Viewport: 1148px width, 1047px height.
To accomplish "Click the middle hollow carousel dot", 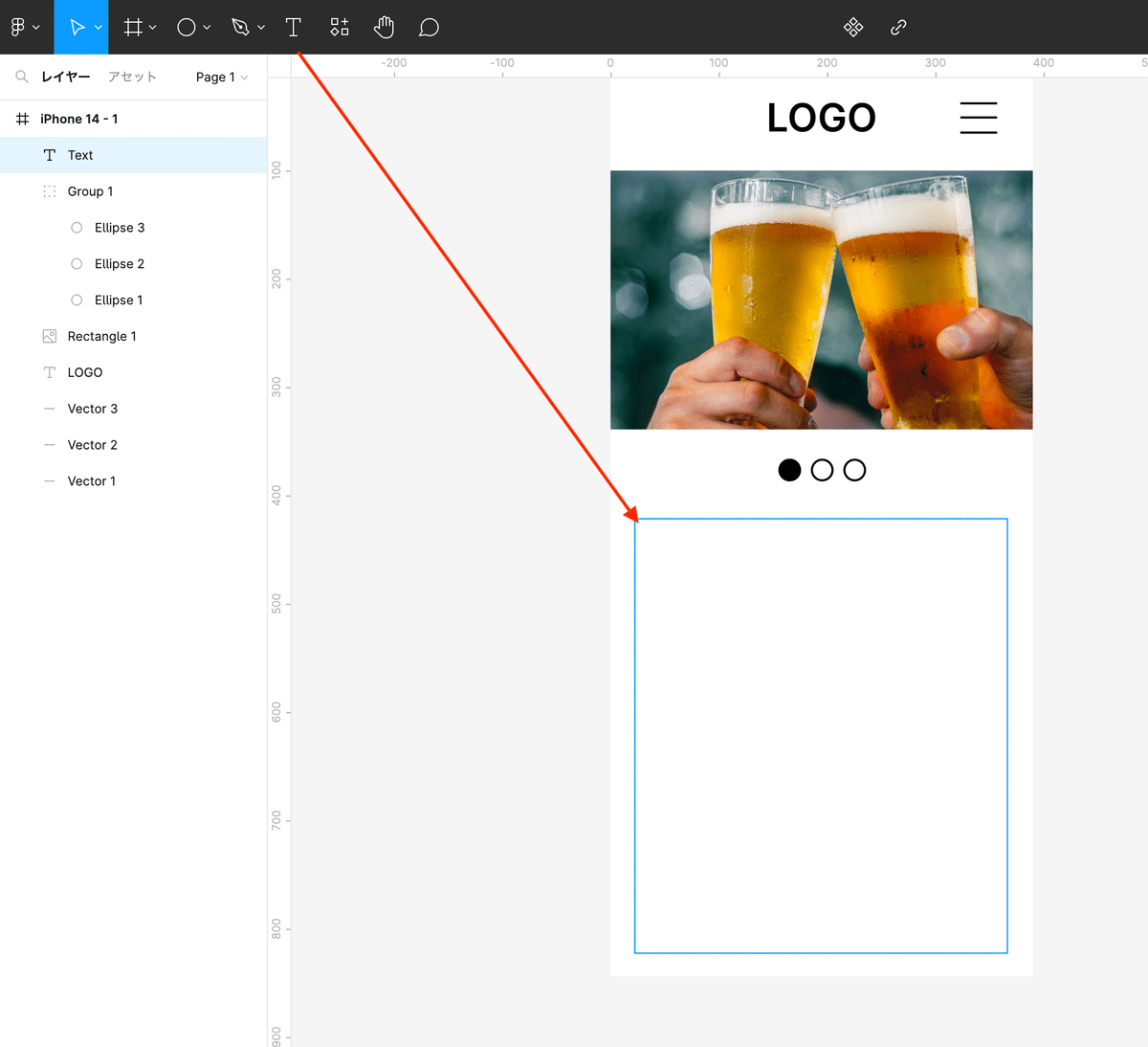I will coord(822,470).
